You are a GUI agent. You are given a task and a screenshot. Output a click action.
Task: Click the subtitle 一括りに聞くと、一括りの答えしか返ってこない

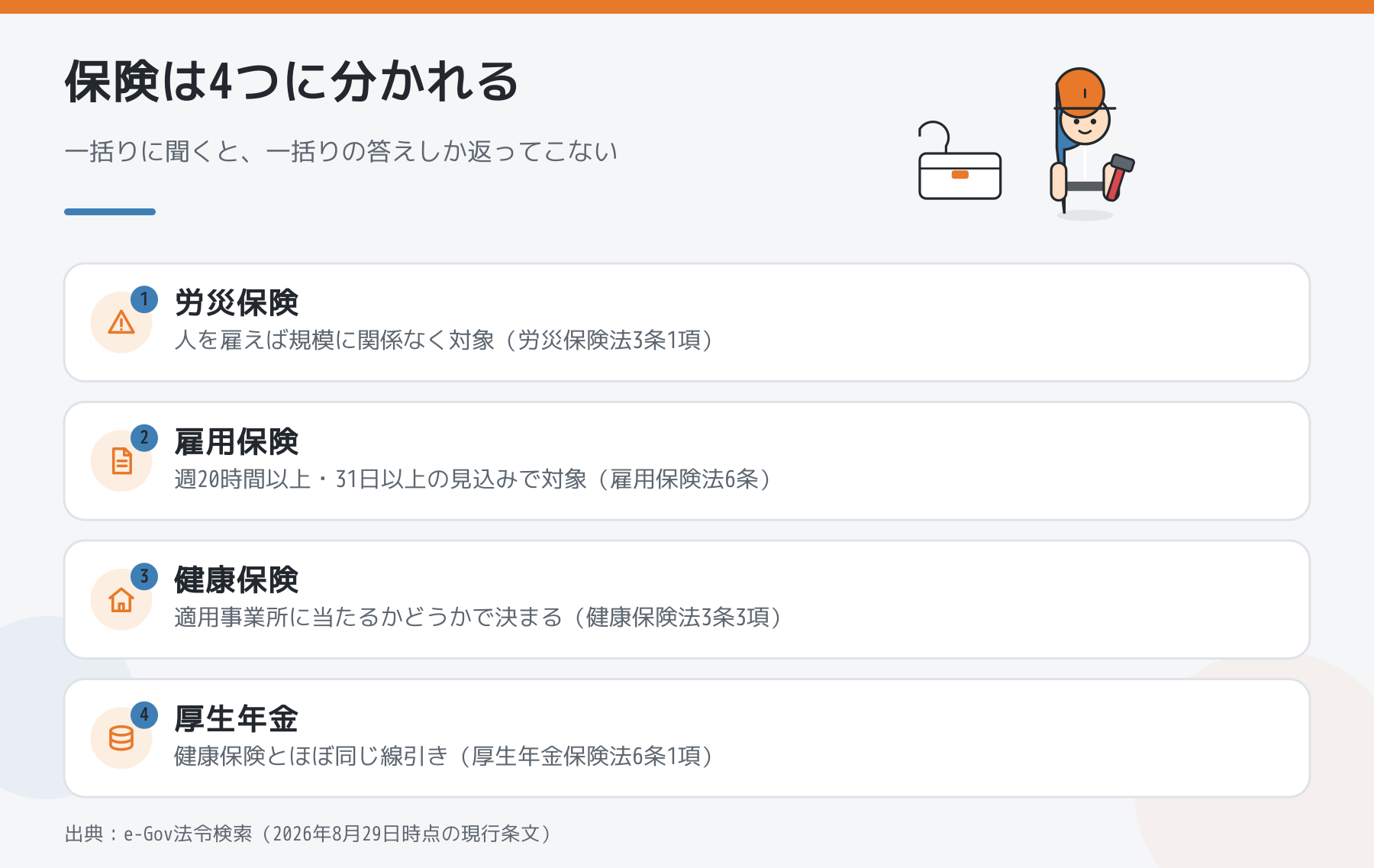[341, 151]
